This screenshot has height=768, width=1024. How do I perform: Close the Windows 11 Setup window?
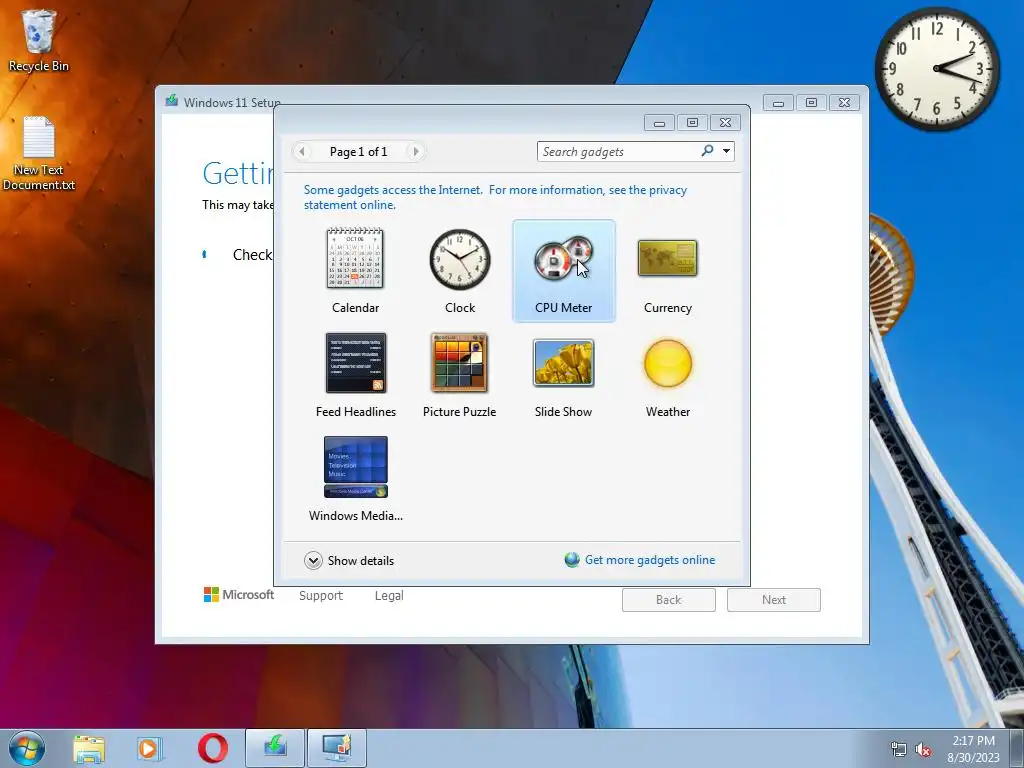[x=844, y=103]
